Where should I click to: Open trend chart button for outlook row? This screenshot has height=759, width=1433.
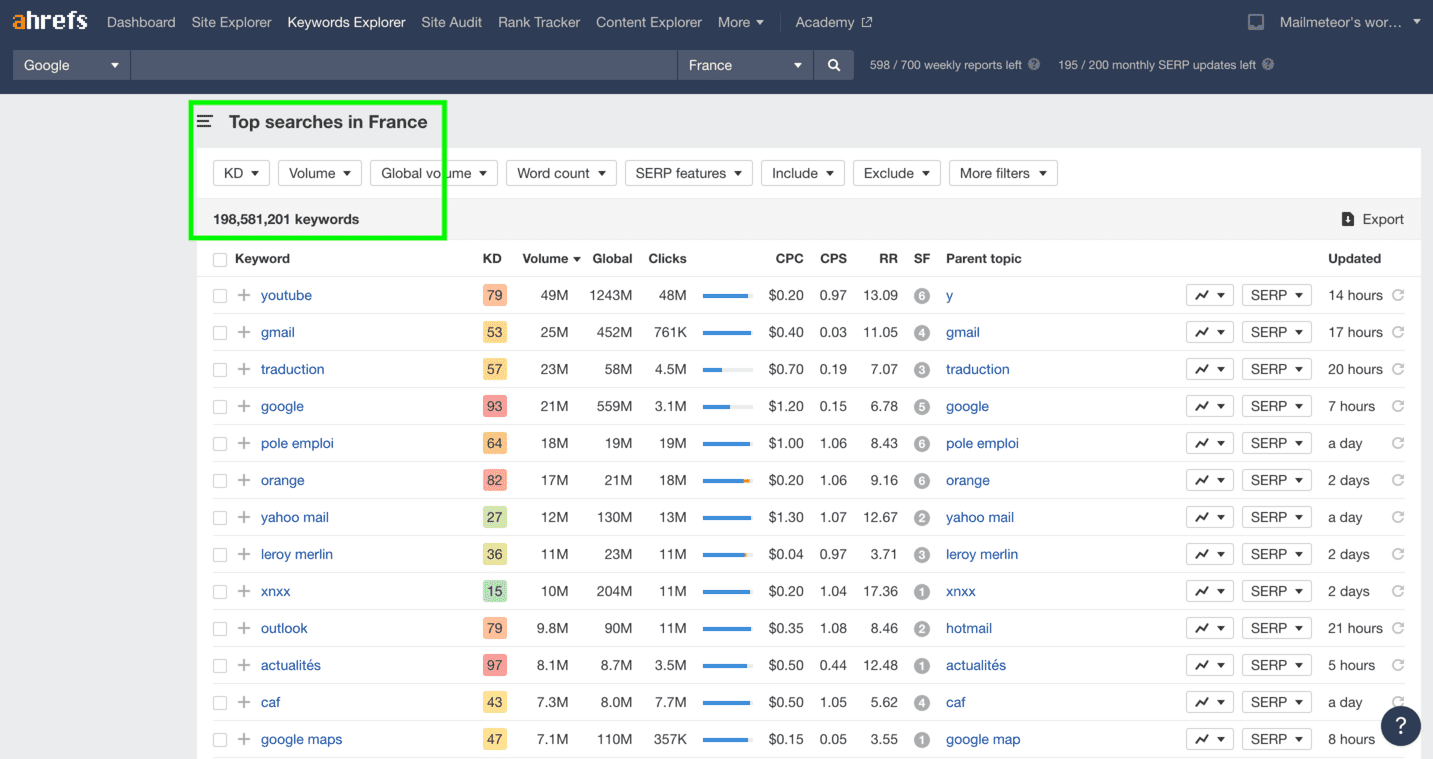click(x=1210, y=628)
